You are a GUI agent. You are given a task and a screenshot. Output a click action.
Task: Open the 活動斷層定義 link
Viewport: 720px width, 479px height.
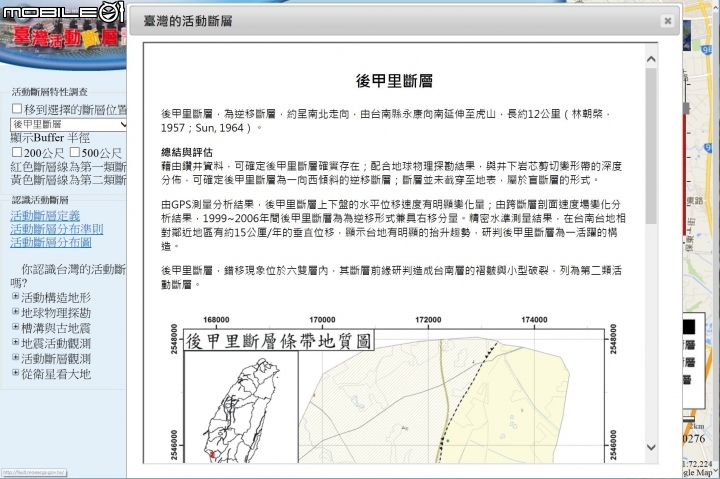45,215
